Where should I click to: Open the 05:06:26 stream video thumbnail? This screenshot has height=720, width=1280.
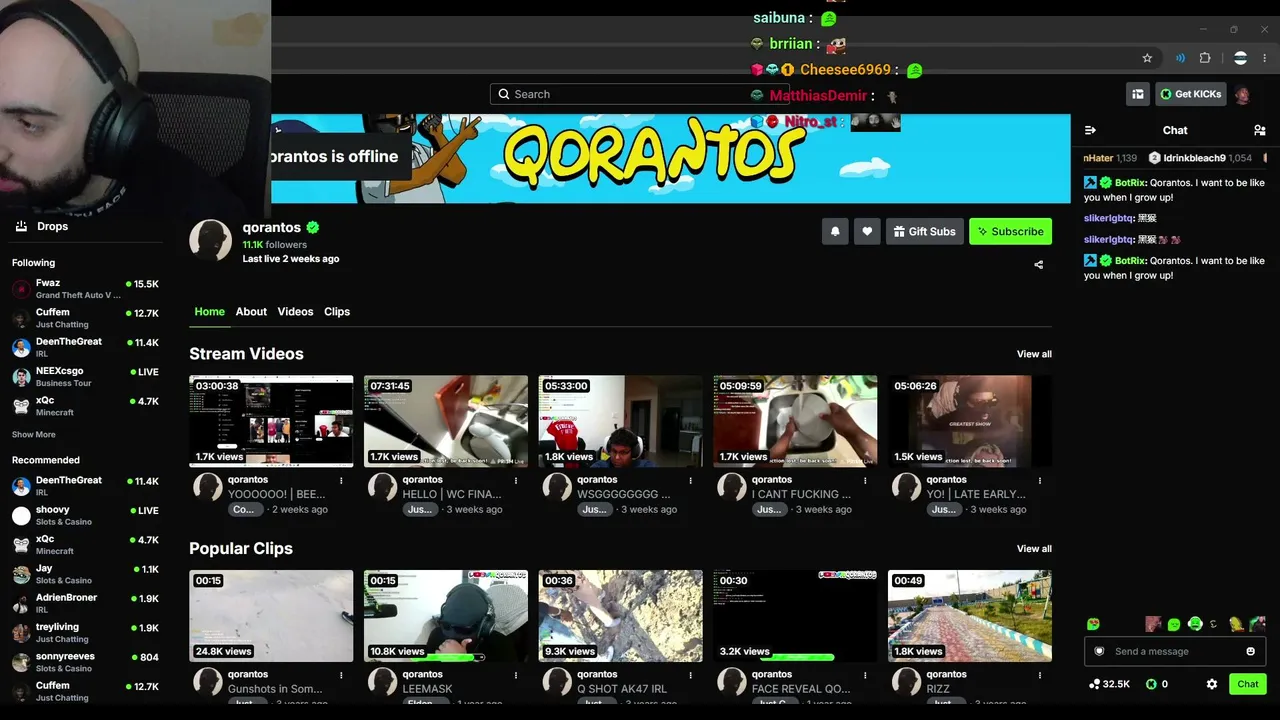coord(970,421)
